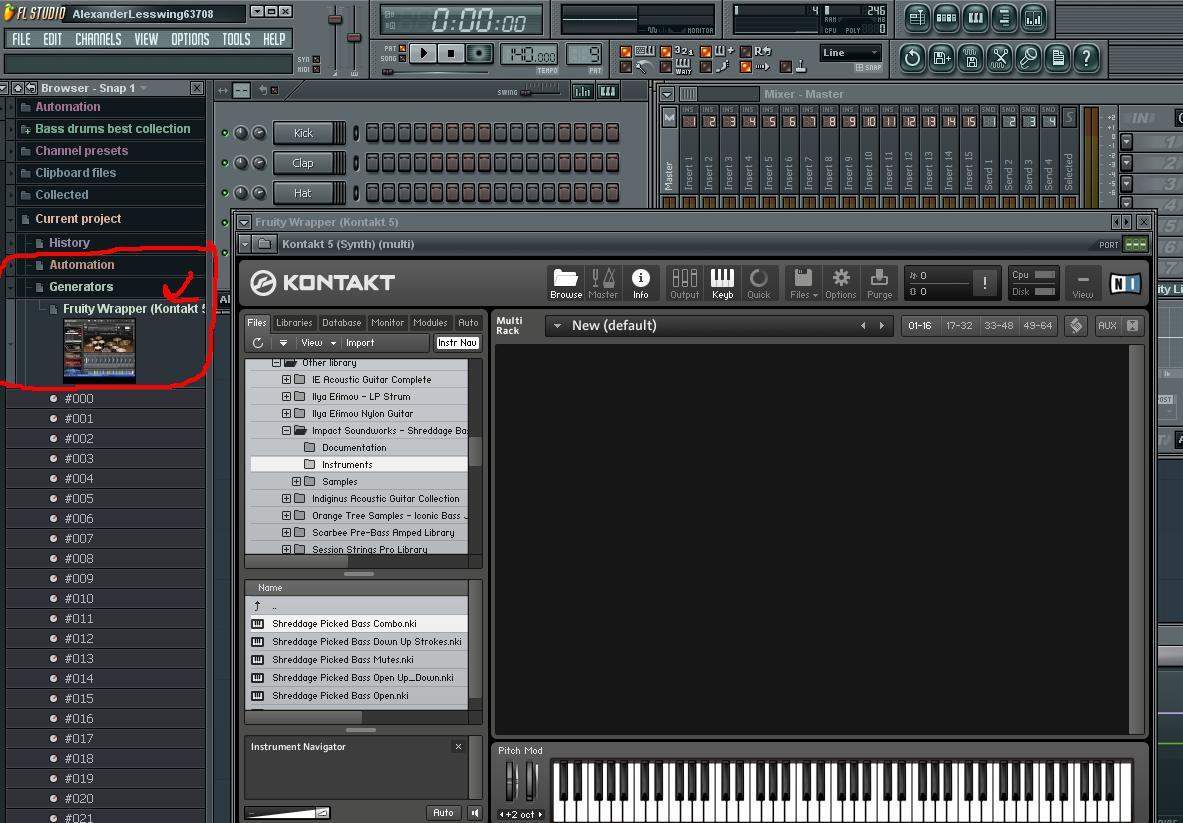This screenshot has width=1183, height=823.
Task: Open Line snap dropdown
Action: coord(851,53)
